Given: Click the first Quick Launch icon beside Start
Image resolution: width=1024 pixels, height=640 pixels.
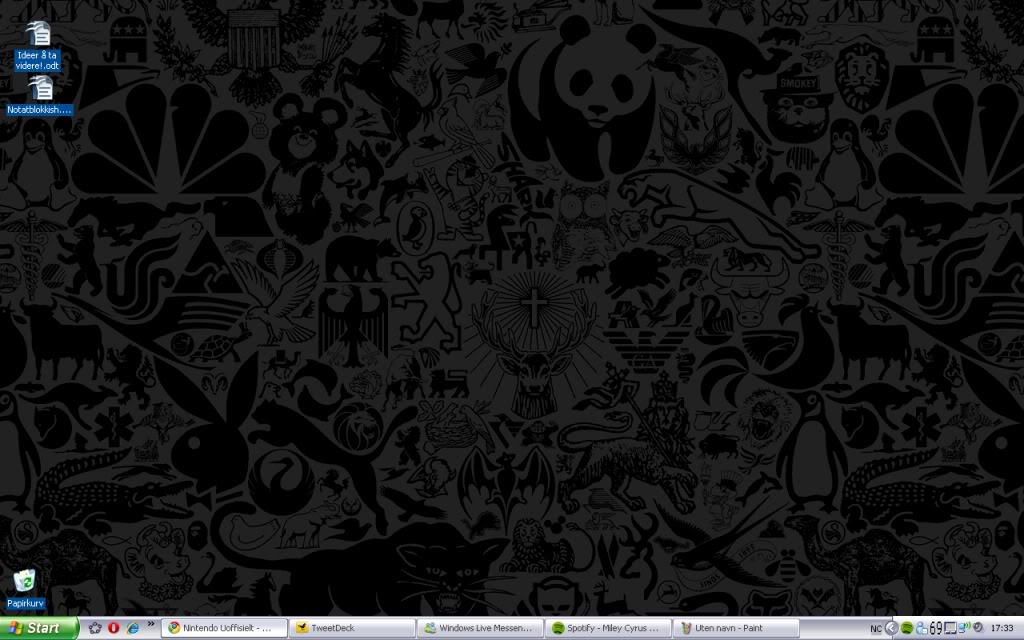Looking at the screenshot, I should (x=95, y=628).
